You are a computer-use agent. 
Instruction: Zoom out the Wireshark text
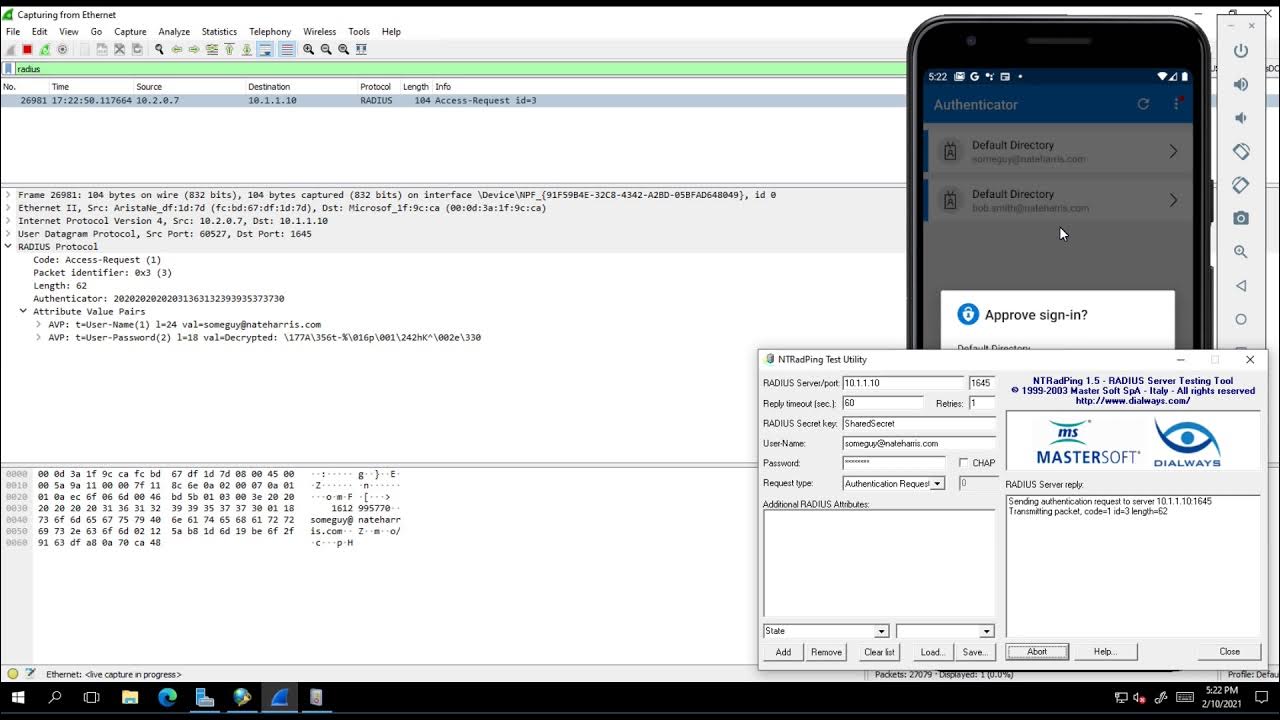coord(326,49)
